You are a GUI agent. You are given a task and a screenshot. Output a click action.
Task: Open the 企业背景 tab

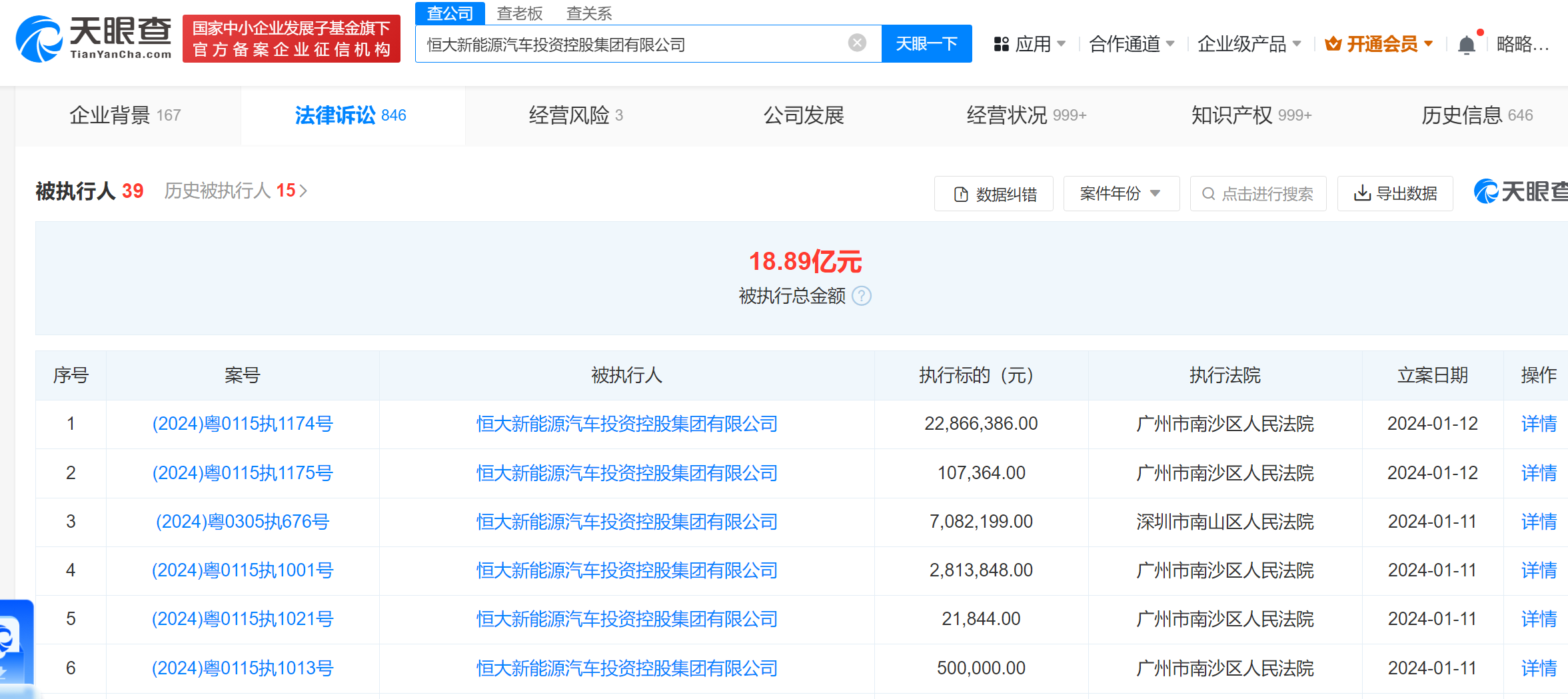[x=125, y=115]
